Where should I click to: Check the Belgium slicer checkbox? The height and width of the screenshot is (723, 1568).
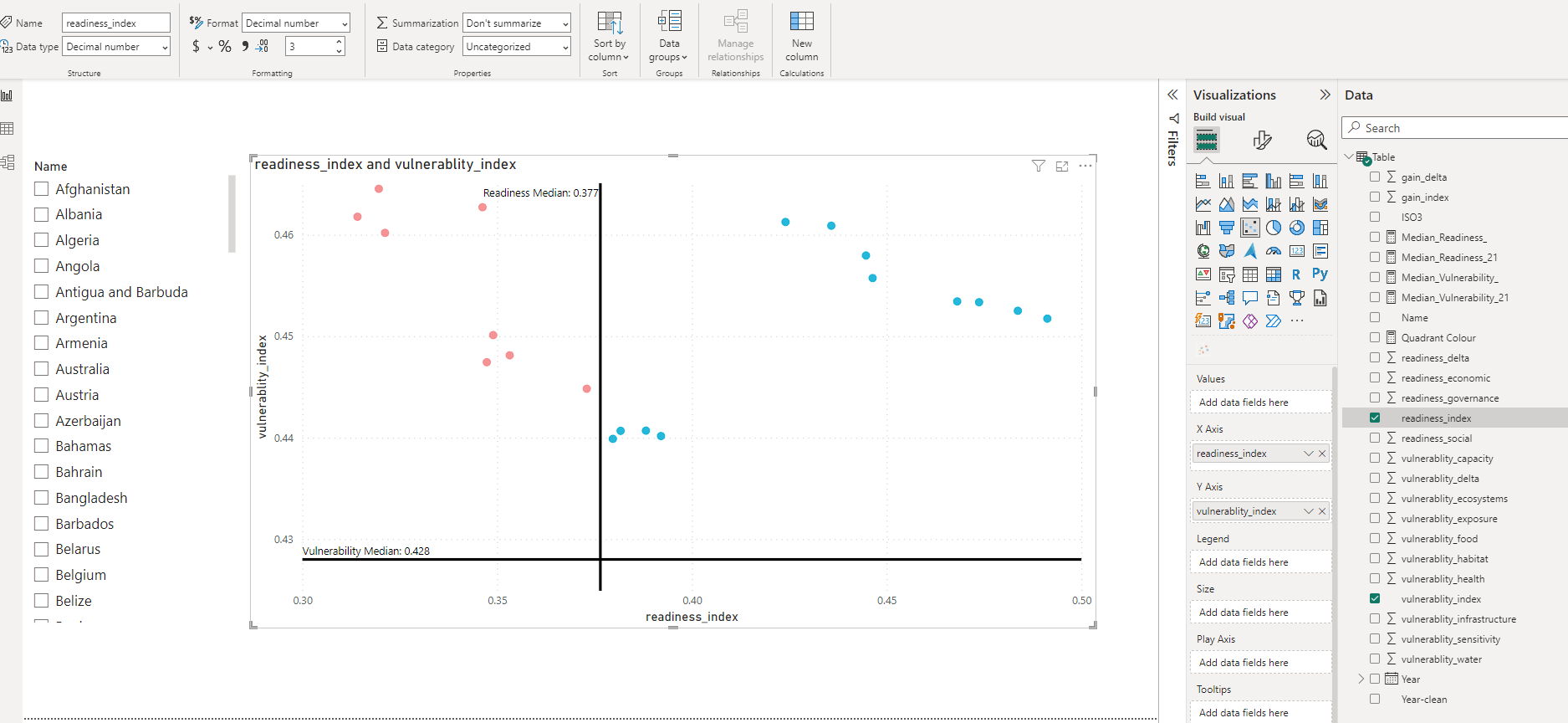pos(41,575)
